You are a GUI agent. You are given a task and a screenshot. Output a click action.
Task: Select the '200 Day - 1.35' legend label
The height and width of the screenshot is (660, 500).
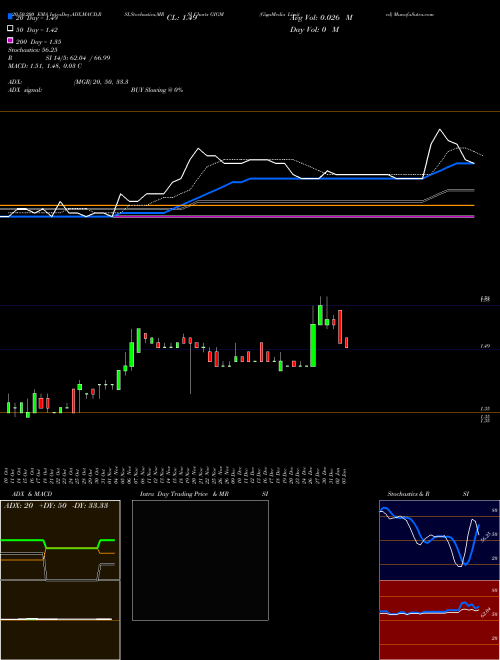38,42
